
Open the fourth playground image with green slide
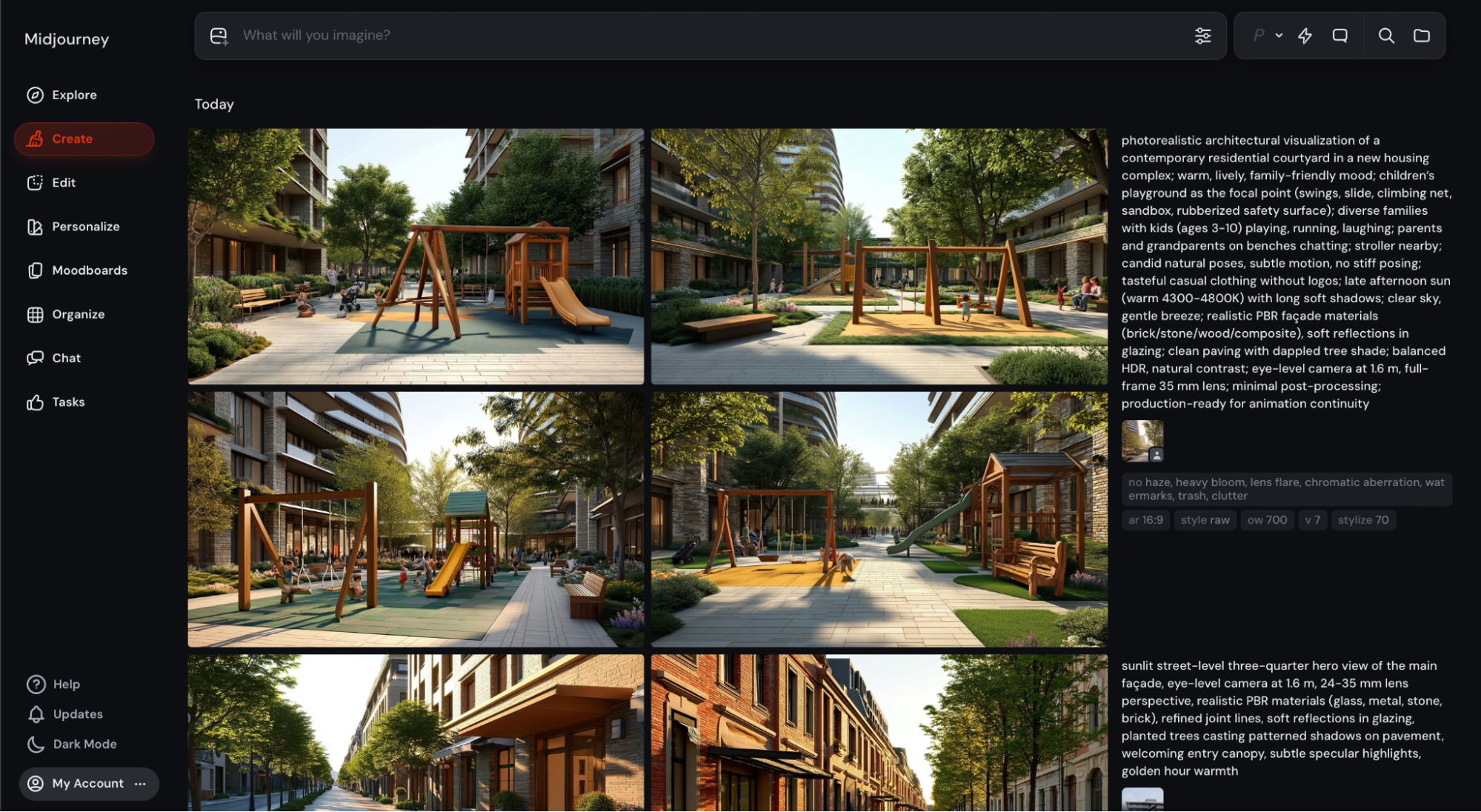click(879, 519)
